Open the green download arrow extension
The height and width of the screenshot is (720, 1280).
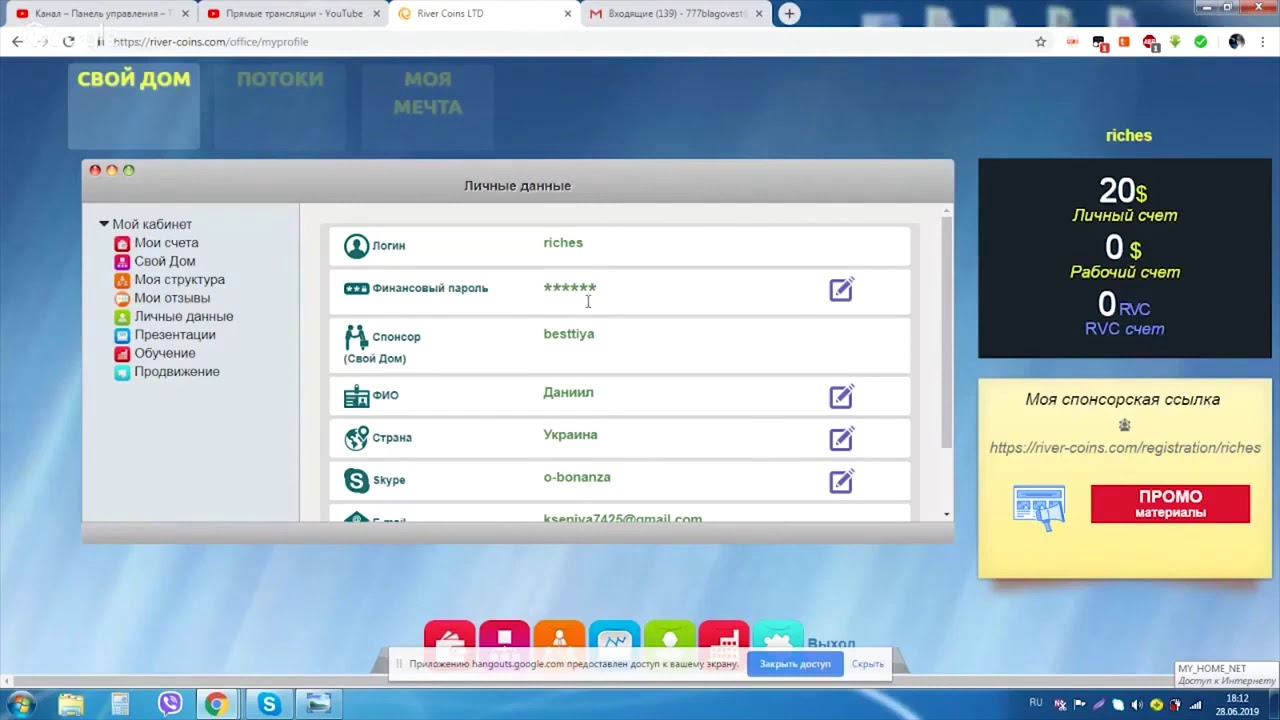(1175, 42)
